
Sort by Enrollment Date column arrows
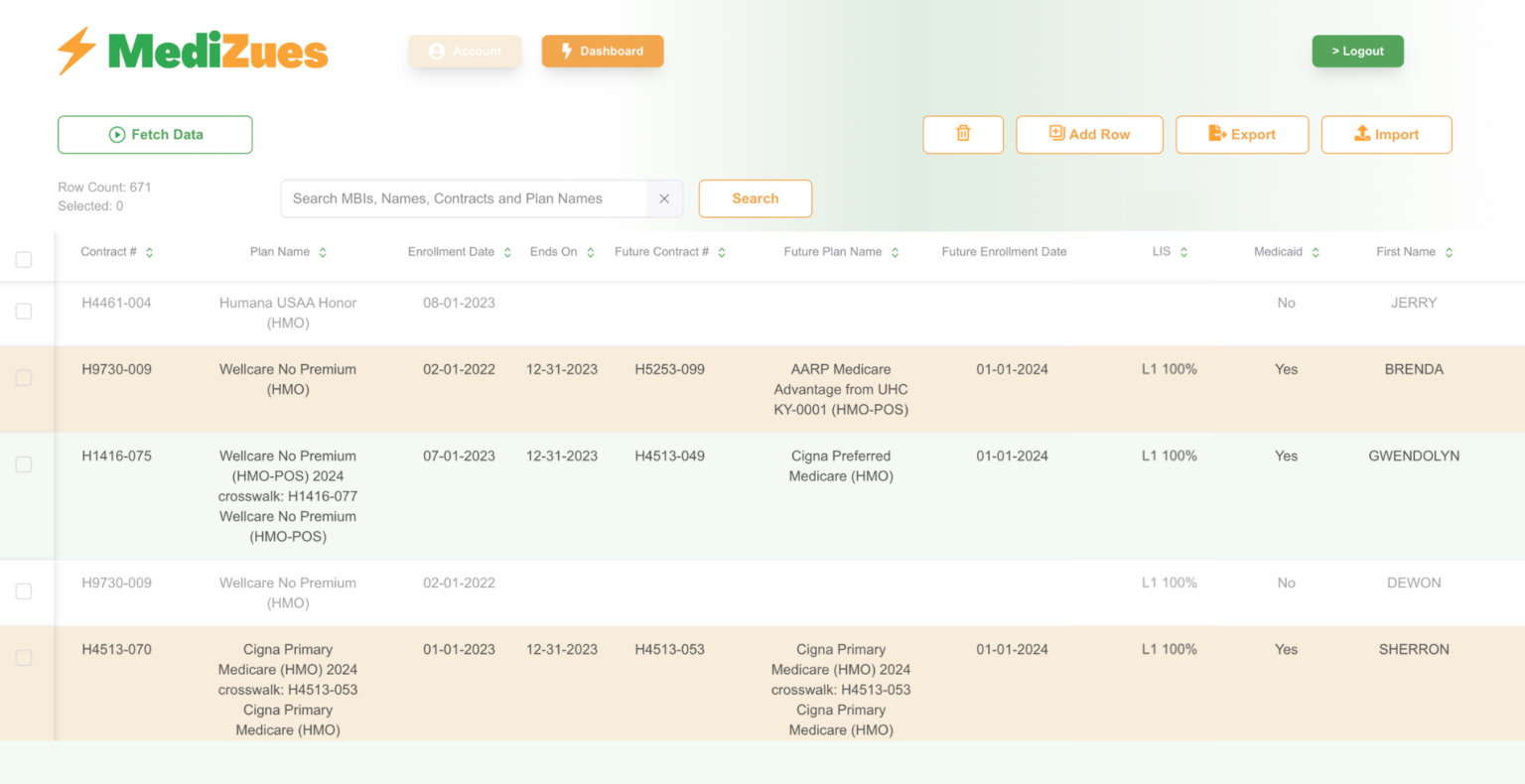point(507,253)
